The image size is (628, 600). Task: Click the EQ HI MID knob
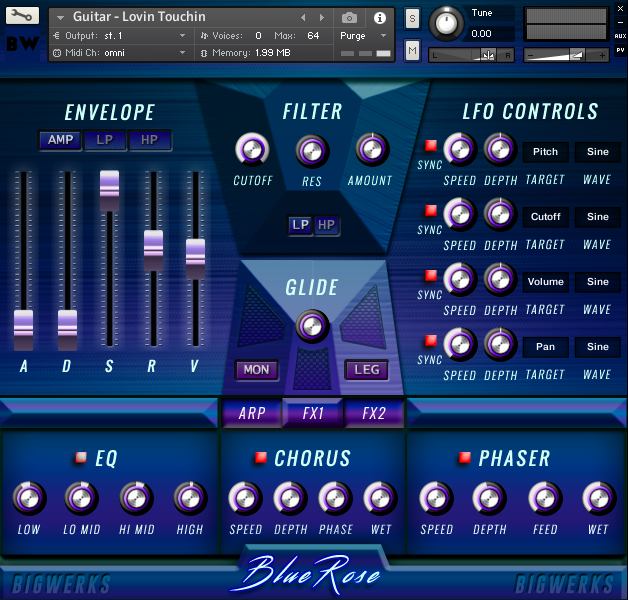point(136,499)
